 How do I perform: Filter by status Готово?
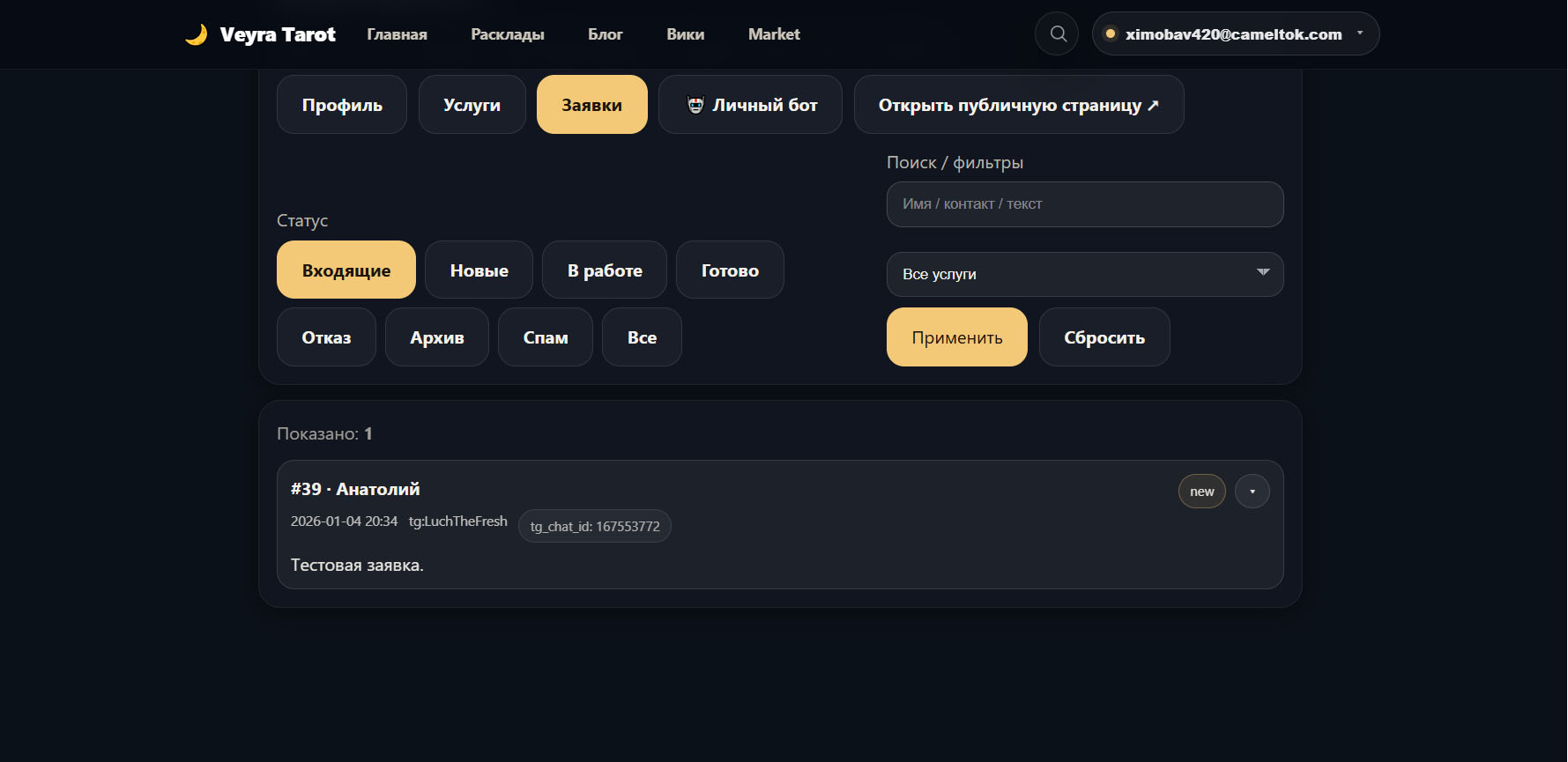(x=730, y=270)
